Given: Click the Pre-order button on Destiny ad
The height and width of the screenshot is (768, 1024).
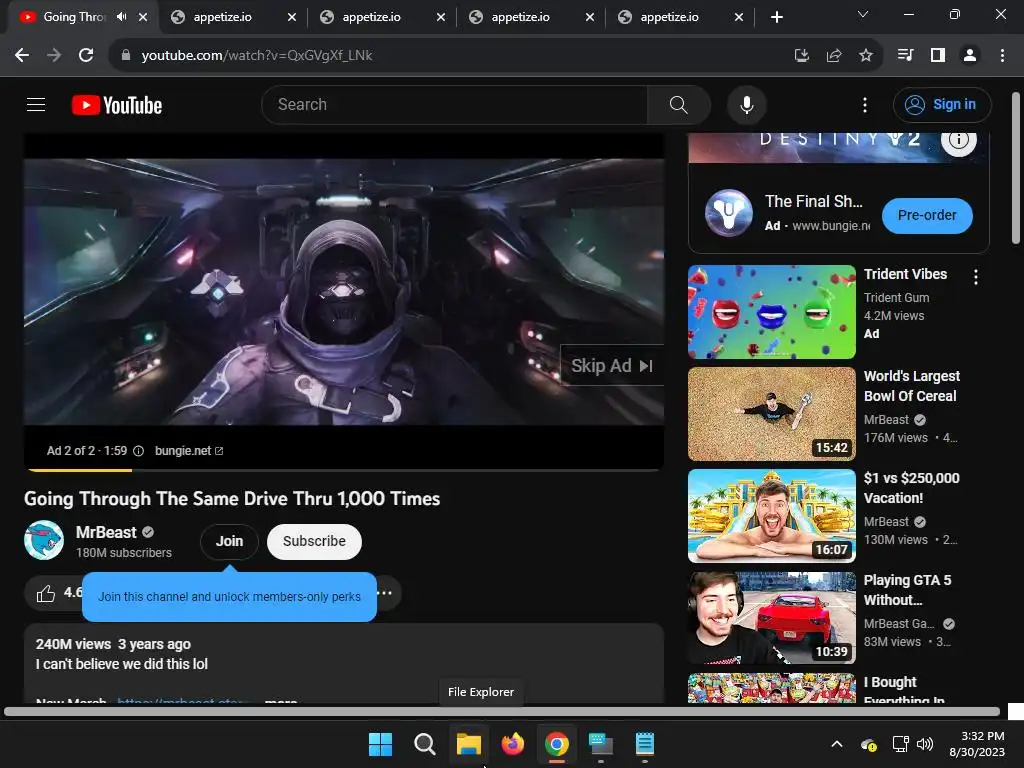Looking at the screenshot, I should pos(927,216).
